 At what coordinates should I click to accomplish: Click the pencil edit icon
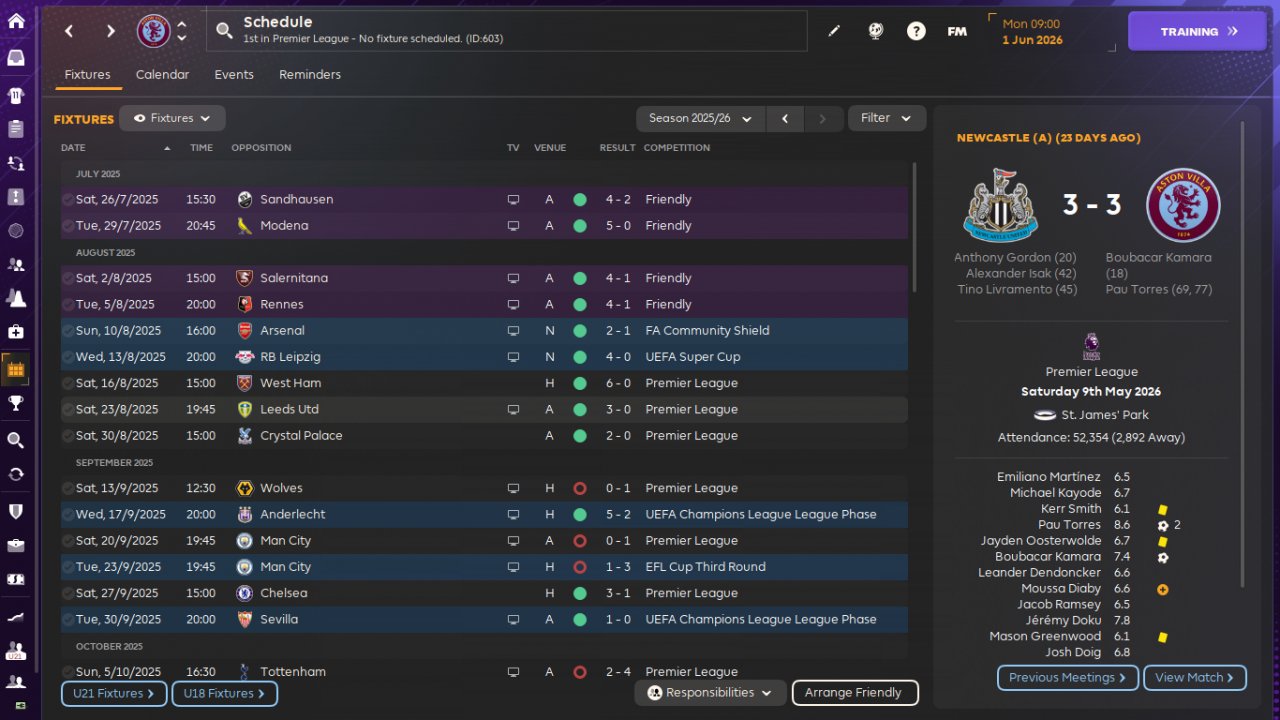(x=834, y=31)
